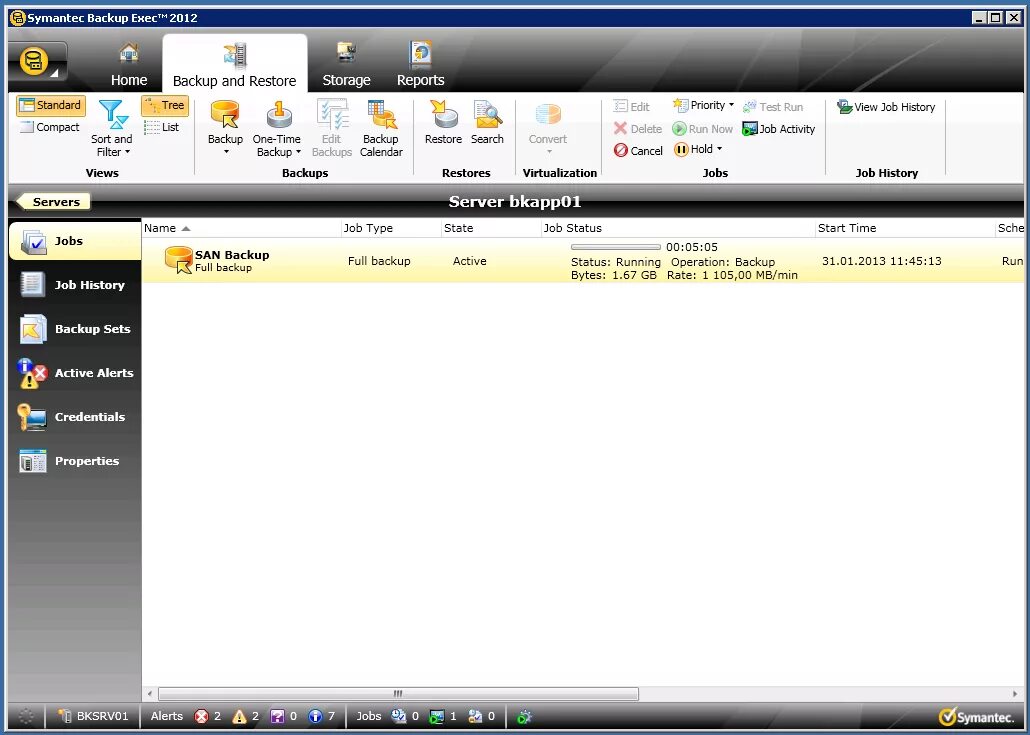Click the status bar spinner icon
The image size is (1030, 735).
pyautogui.click(x=26, y=717)
